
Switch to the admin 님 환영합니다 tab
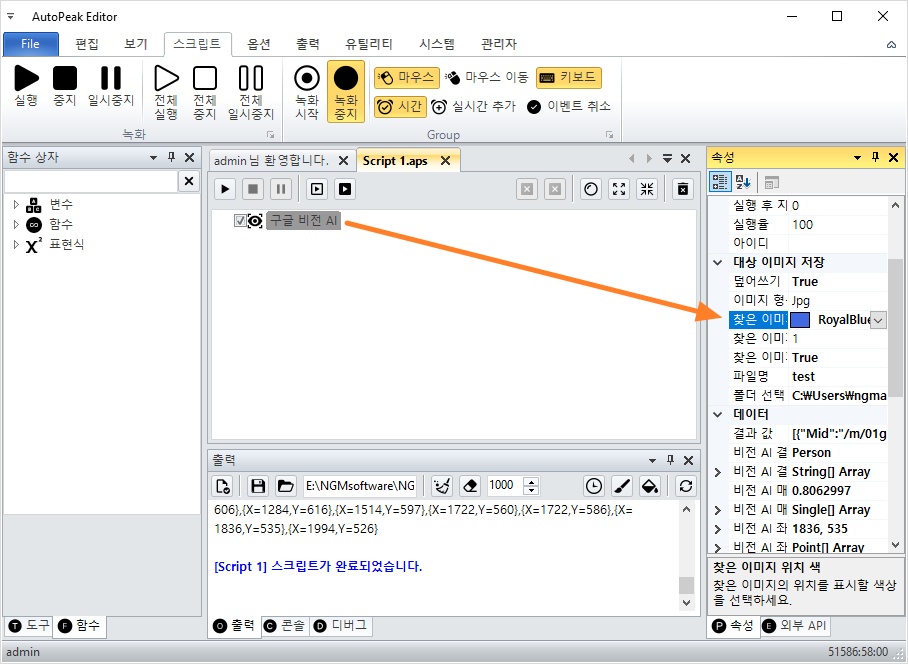[272, 160]
